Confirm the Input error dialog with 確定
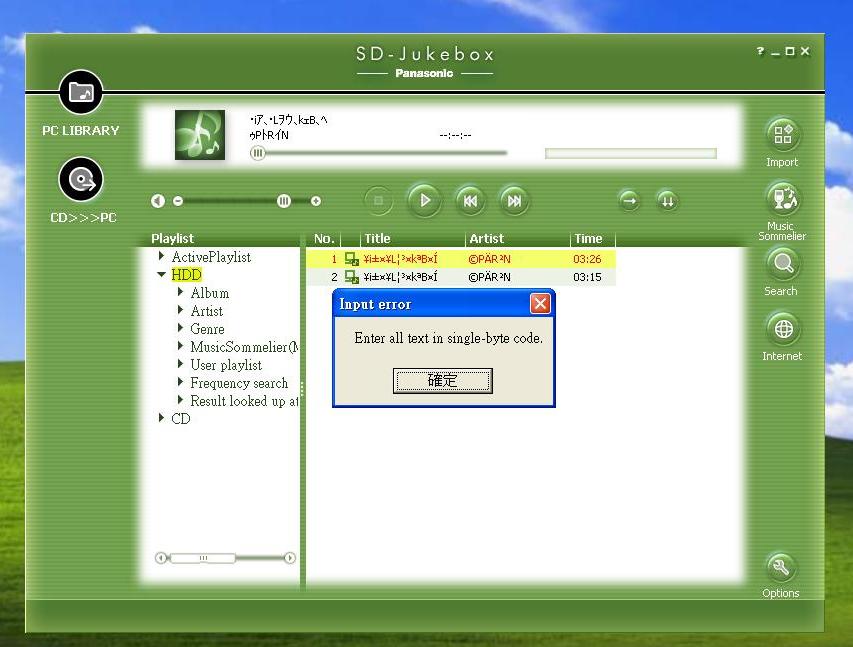 coord(442,380)
